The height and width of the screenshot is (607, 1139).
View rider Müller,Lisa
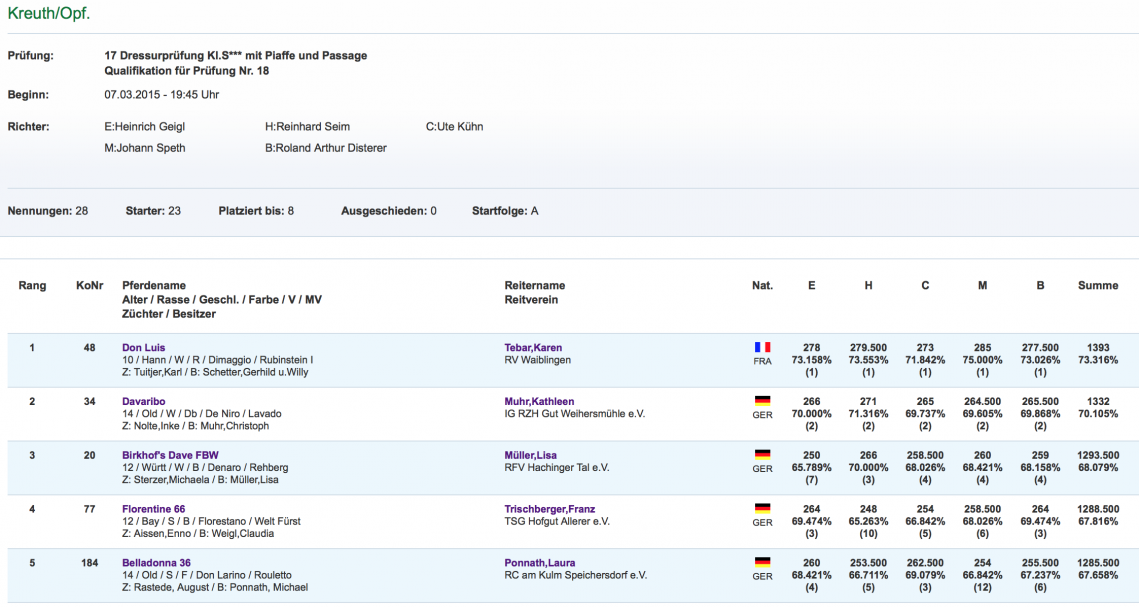point(531,456)
